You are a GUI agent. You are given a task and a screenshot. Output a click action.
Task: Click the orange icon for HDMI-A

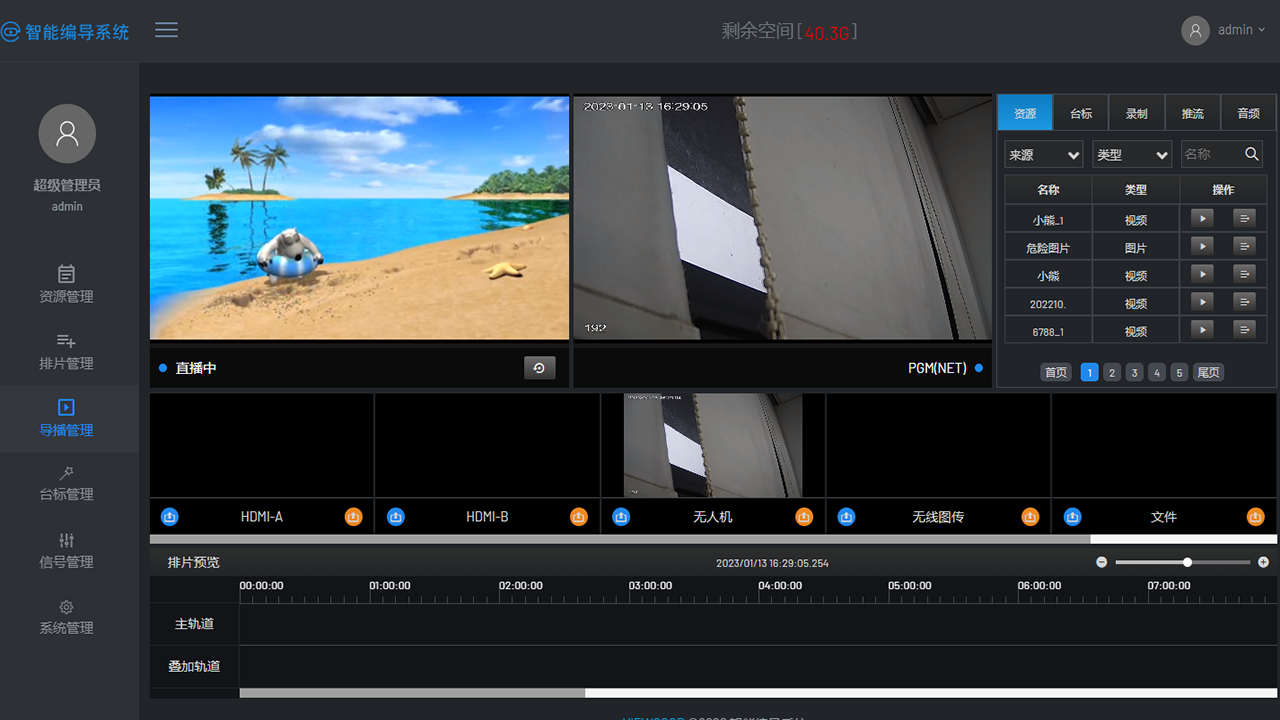click(x=353, y=516)
